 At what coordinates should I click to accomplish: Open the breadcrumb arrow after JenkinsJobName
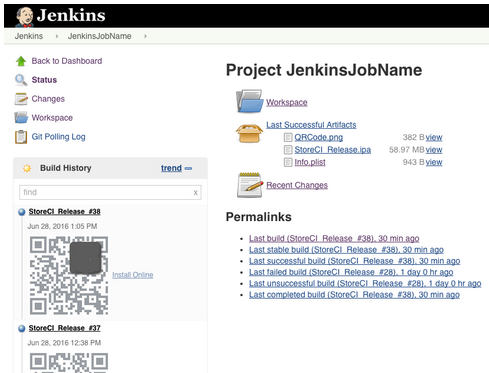tap(145, 36)
